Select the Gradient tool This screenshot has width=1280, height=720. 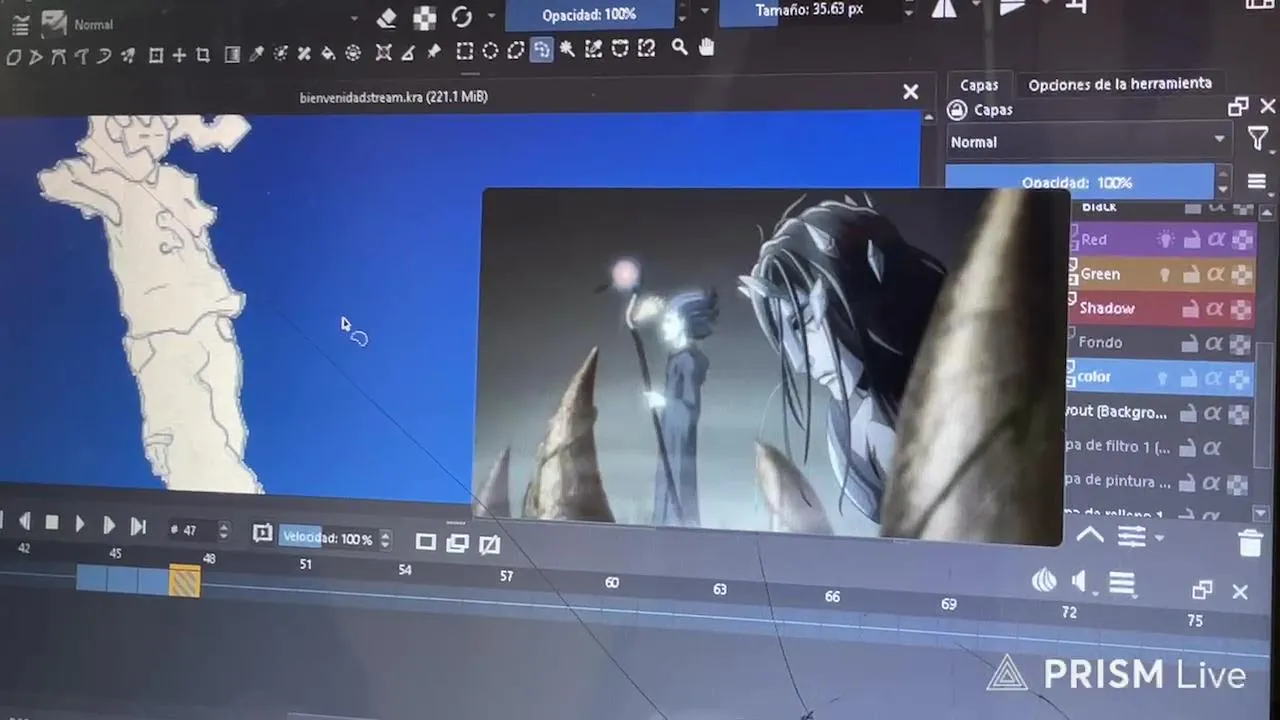coord(232,54)
